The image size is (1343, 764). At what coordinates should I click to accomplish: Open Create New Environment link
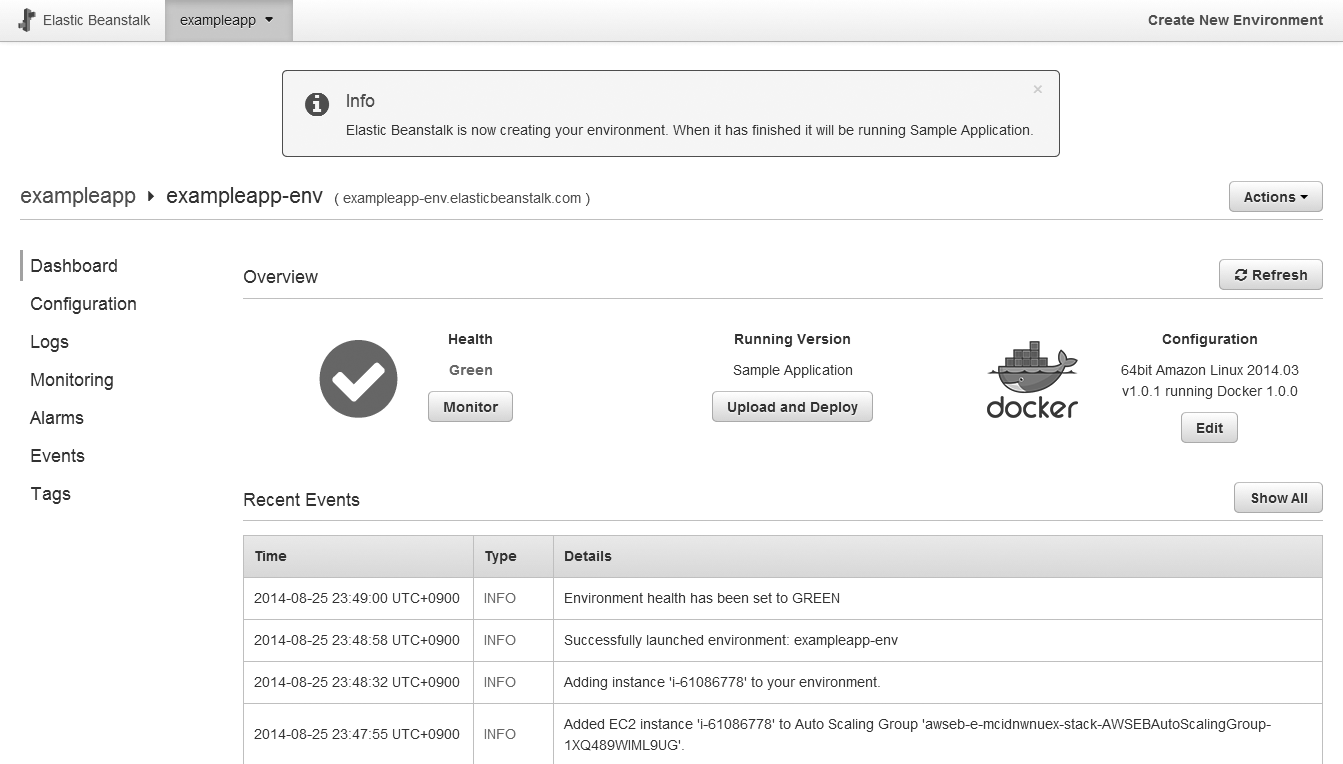pos(1235,20)
